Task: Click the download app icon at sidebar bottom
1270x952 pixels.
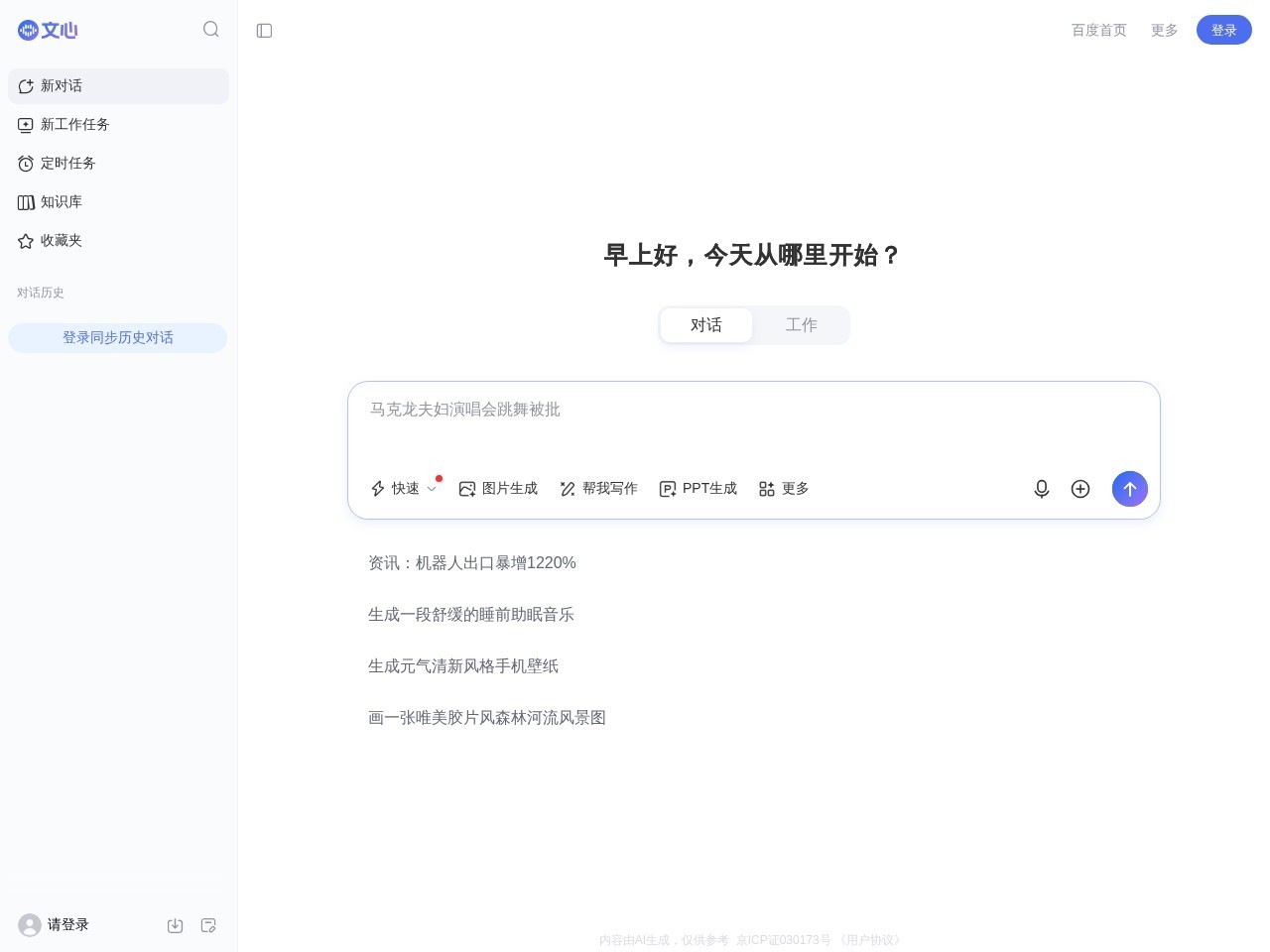Action: [175, 925]
